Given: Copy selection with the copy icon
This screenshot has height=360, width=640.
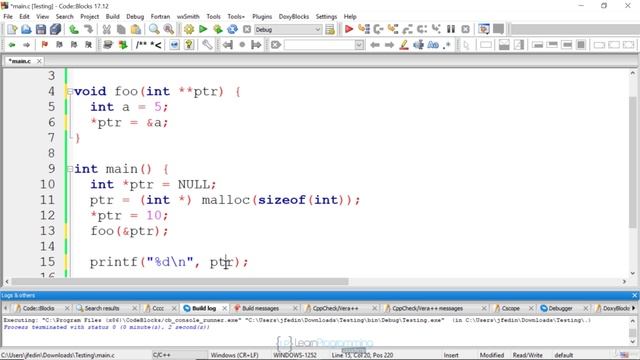Looking at the screenshot, I should point(121,29).
